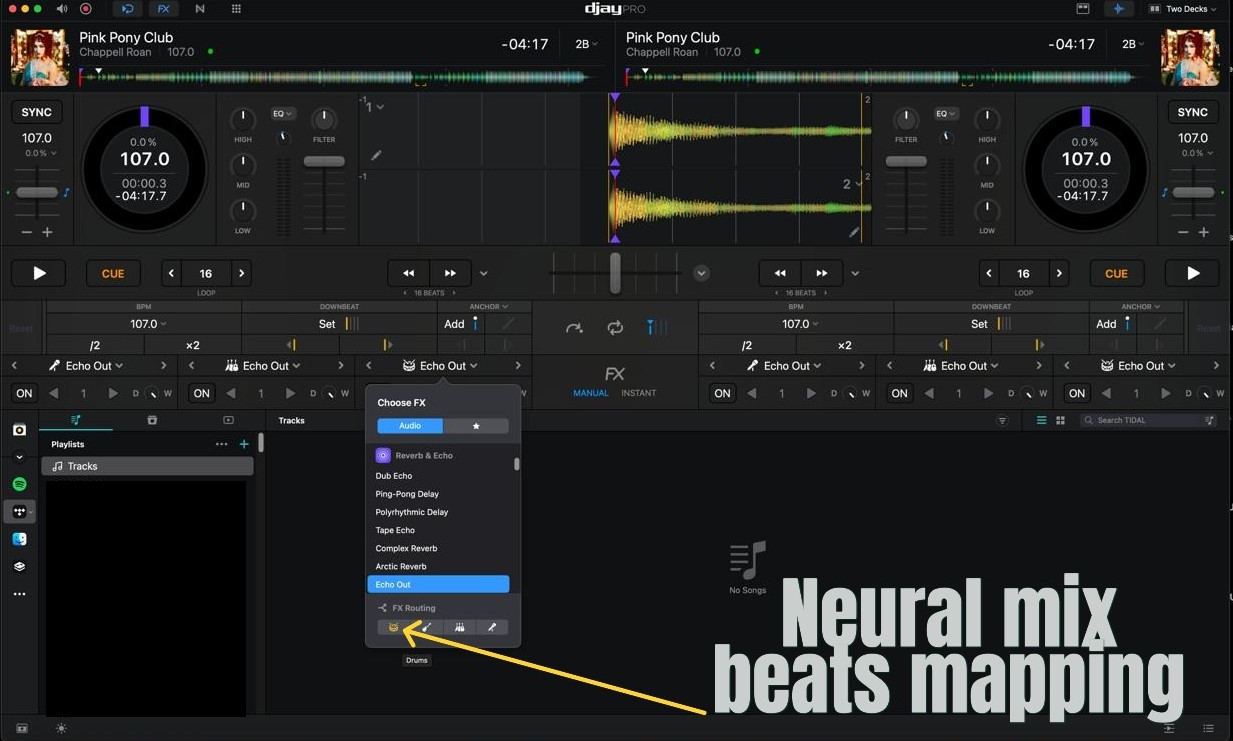1233x741 pixels.
Task: Open the TIDAL source in the sidebar
Action: pos(19,511)
